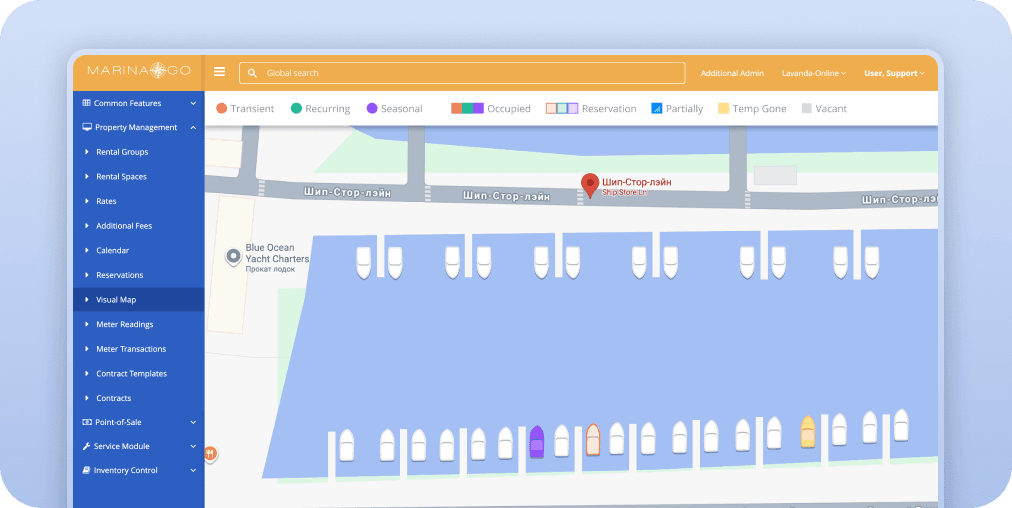This screenshot has width=1012, height=508.
Task: Click the Additional Admin link
Action: (x=732, y=73)
